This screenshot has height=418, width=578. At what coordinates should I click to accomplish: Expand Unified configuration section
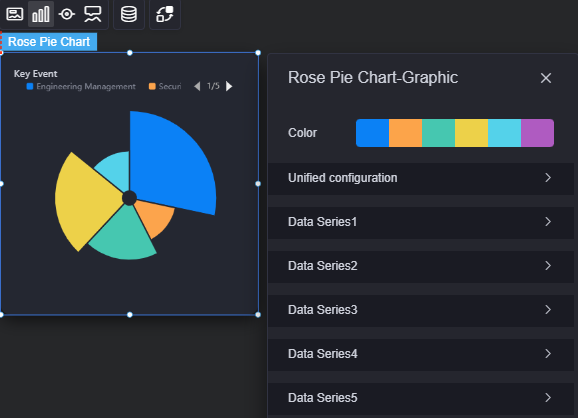[x=421, y=178]
